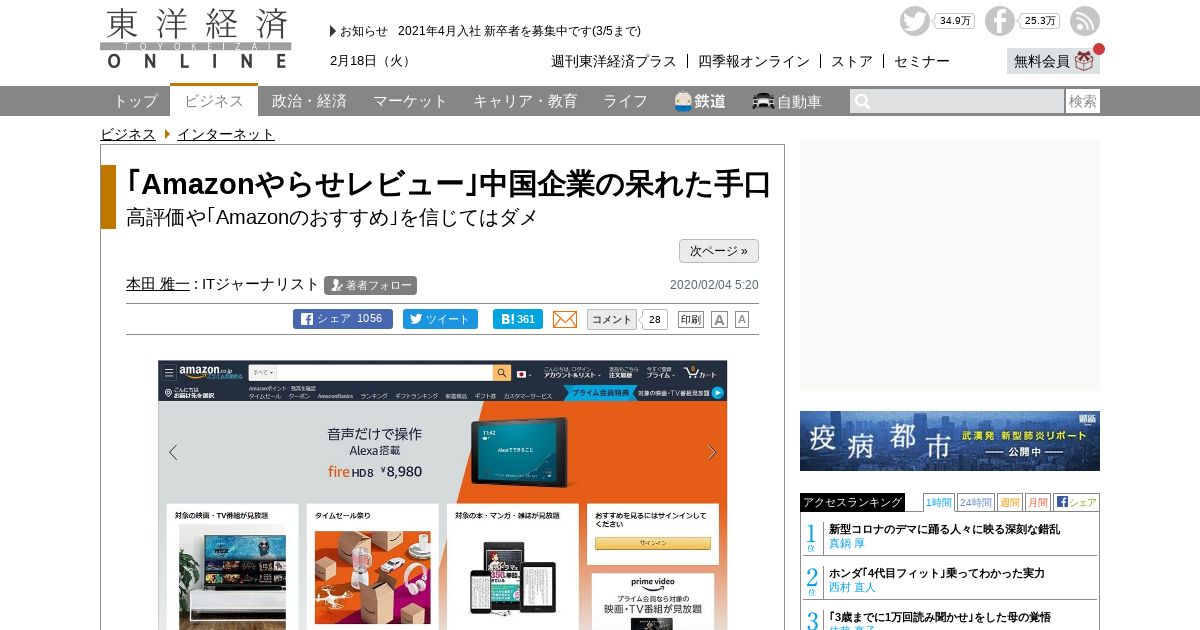Open the Facebook icon in header
This screenshot has width=1200, height=630.
999,21
